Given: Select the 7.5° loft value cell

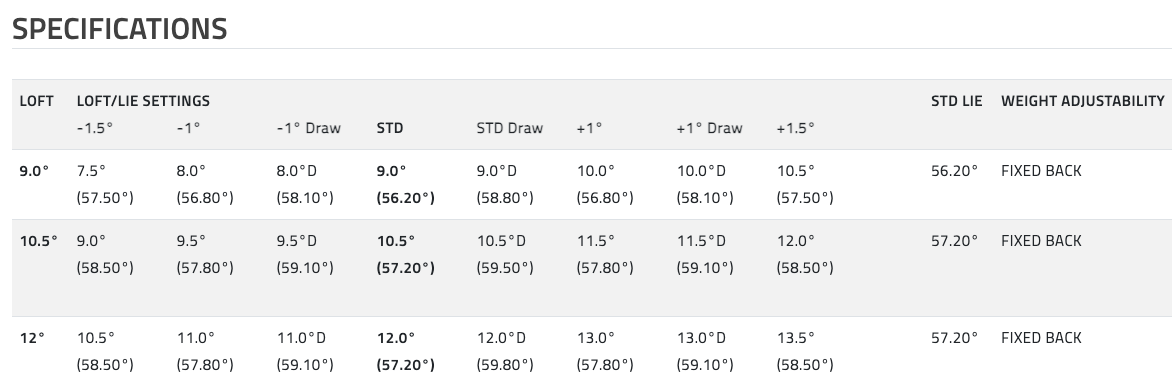Looking at the screenshot, I should tap(92, 170).
